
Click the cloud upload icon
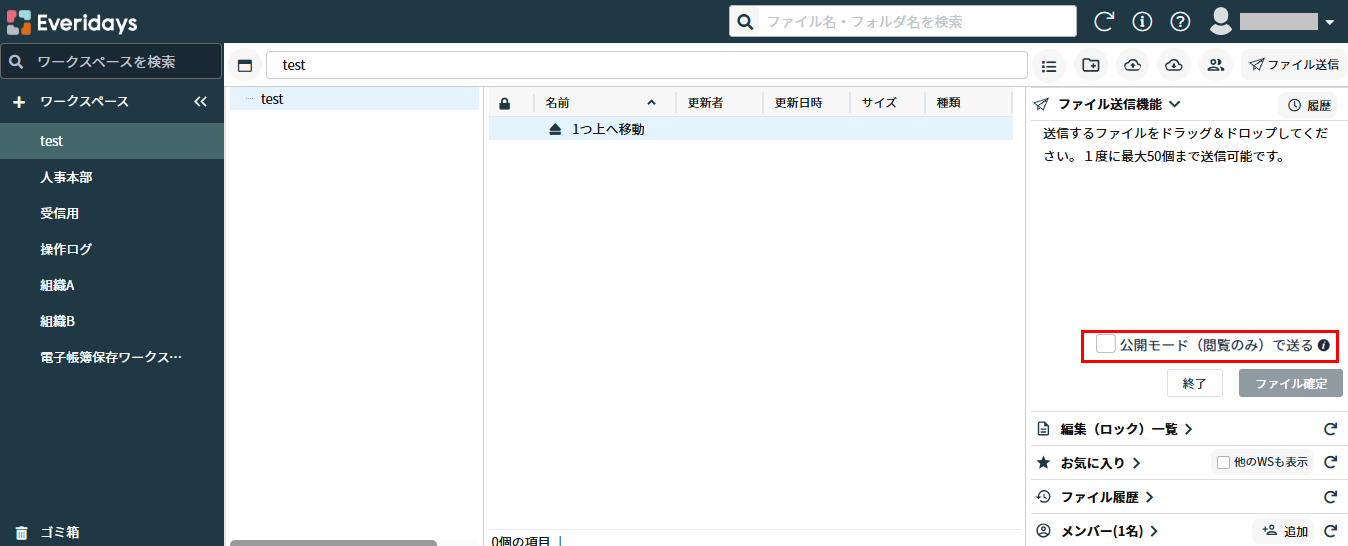tap(1132, 65)
